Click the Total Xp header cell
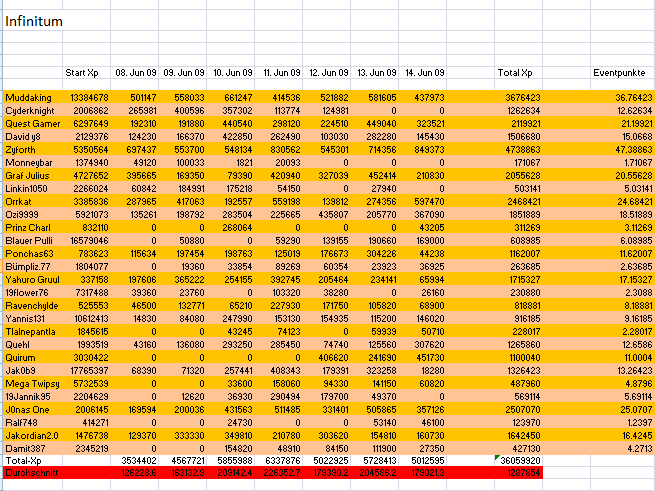655x491 pixels. [518, 73]
